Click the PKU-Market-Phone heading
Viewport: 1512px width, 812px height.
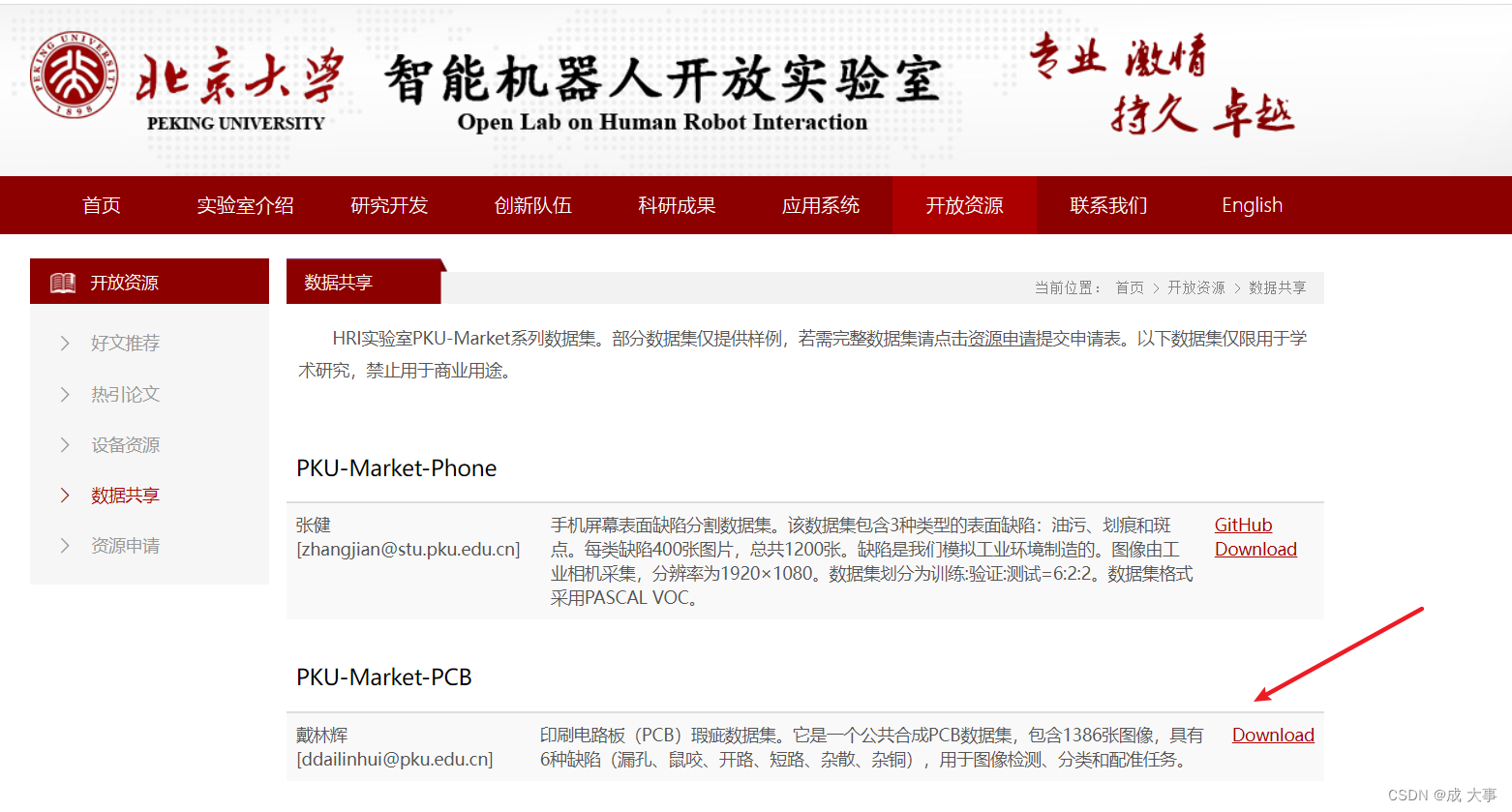point(396,468)
